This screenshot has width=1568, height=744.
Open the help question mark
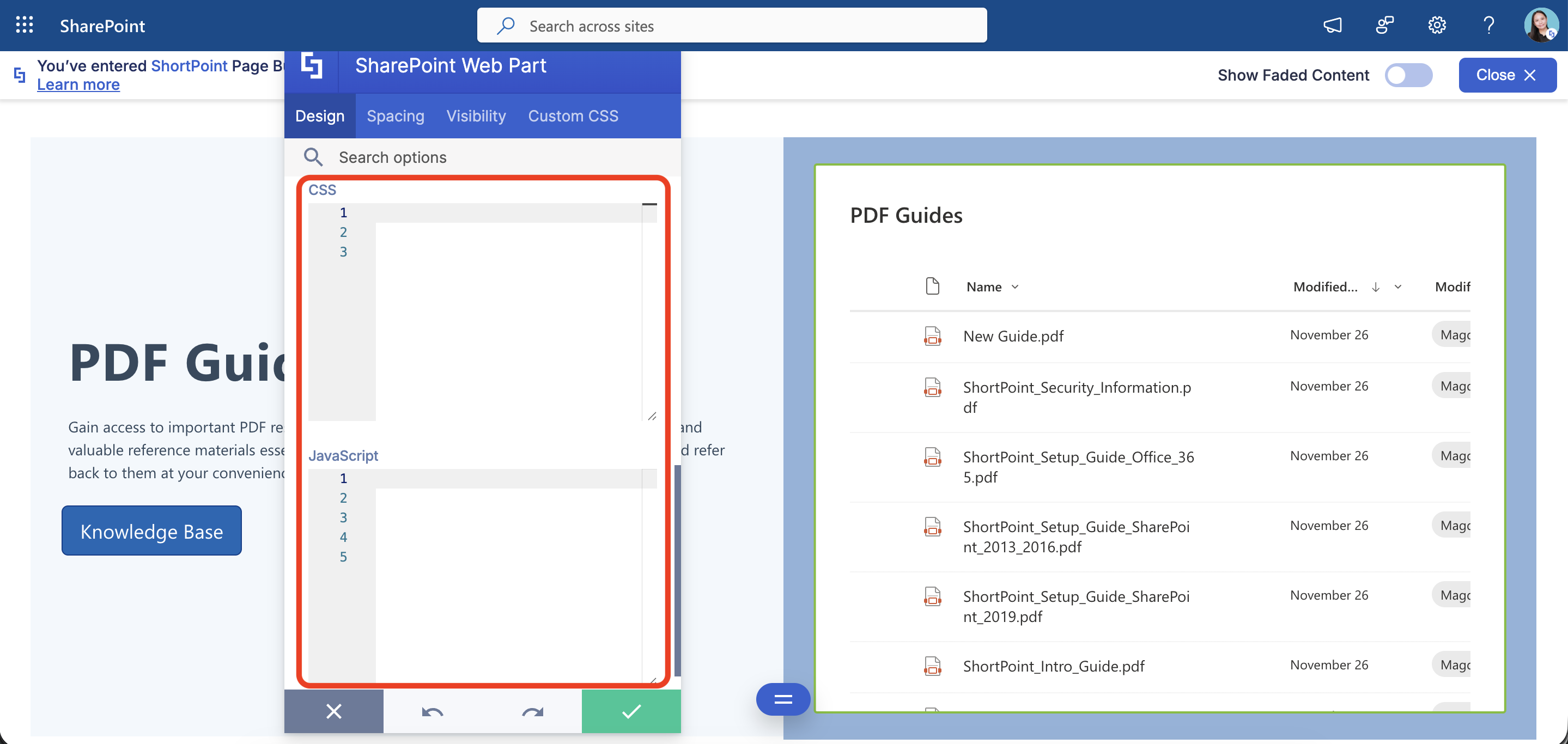(x=1488, y=26)
